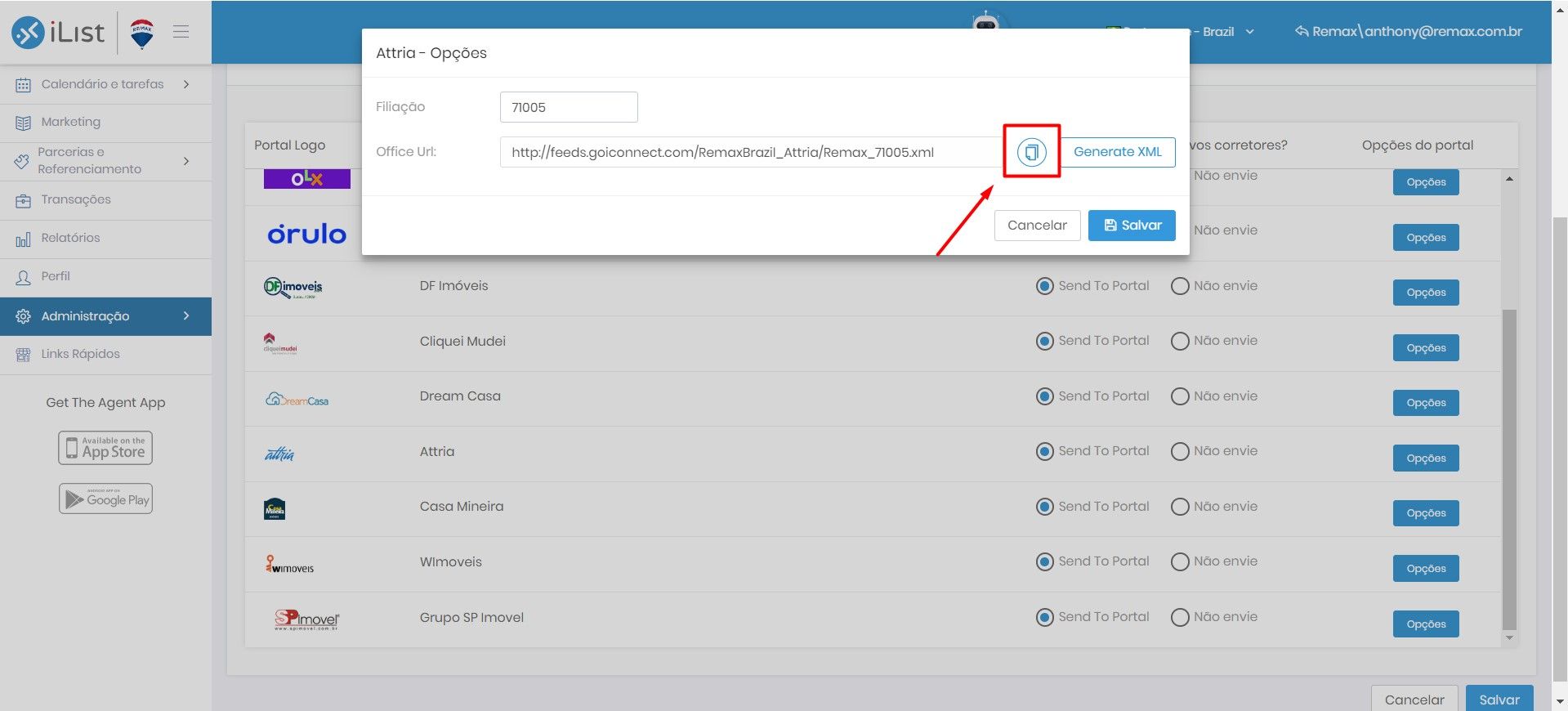Copy the Office Url to clipboard

tap(1031, 152)
